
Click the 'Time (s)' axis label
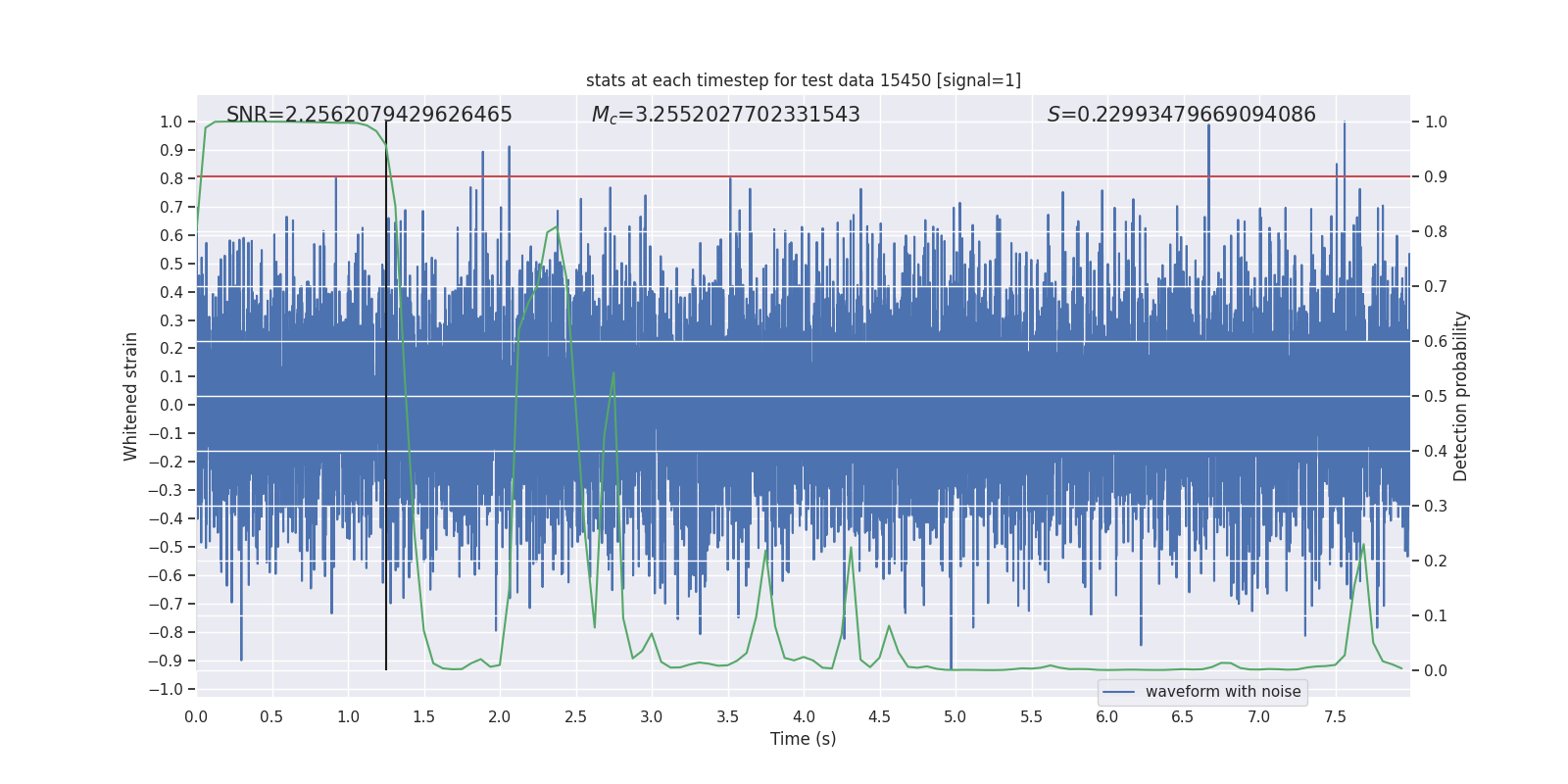pyautogui.click(x=804, y=739)
